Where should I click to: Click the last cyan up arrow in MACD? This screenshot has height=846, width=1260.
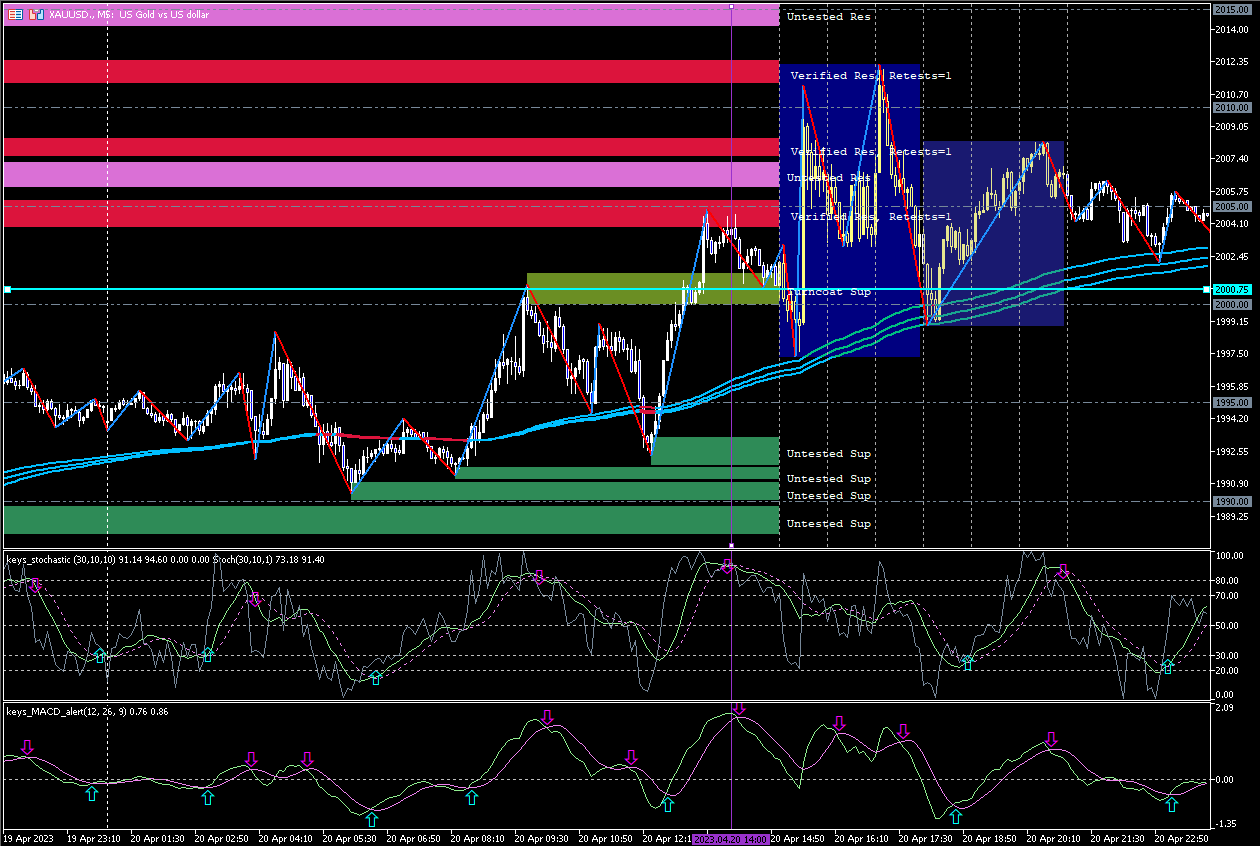(1172, 803)
